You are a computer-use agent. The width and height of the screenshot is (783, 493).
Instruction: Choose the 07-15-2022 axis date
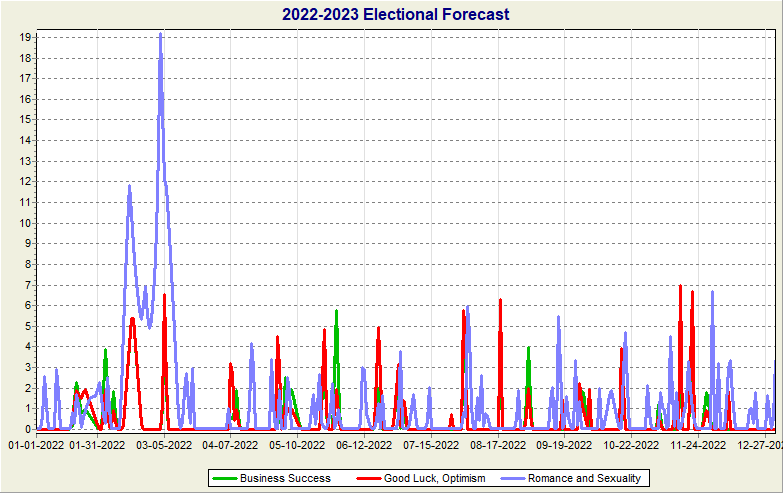431,444
